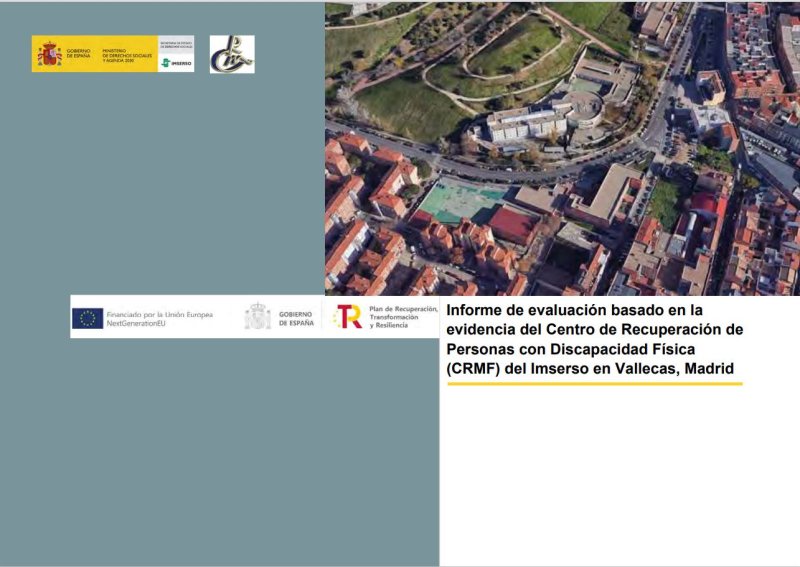Click the 'Financiado por la Unión Europea' text
This screenshot has width=800, height=567.
click(x=159, y=314)
